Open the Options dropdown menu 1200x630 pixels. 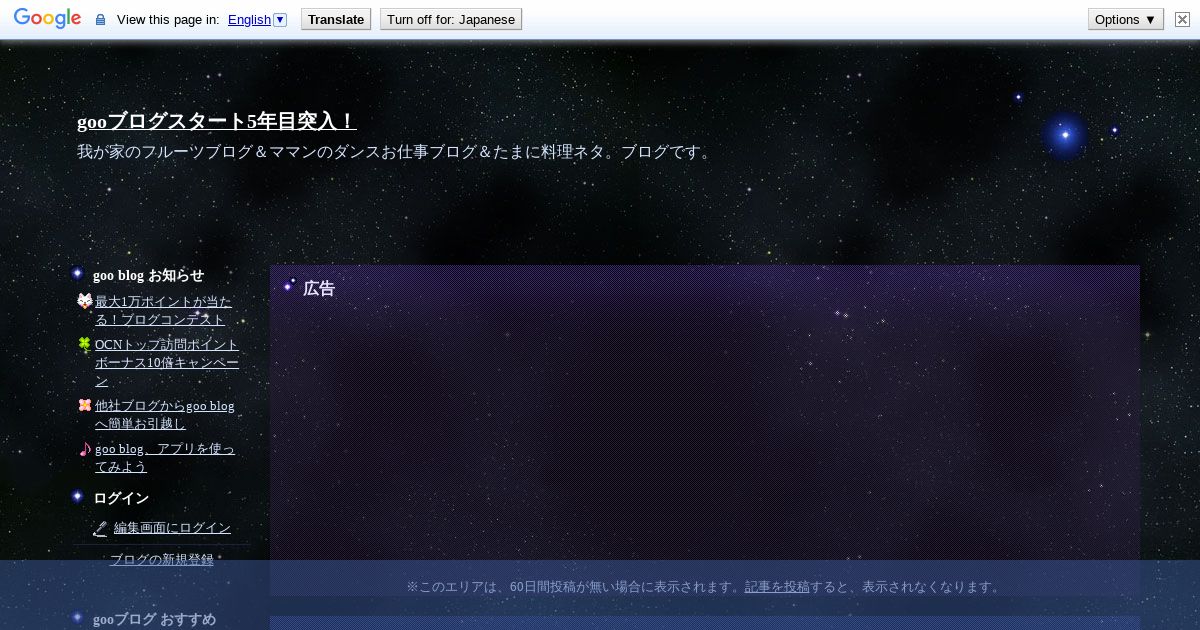1126,19
